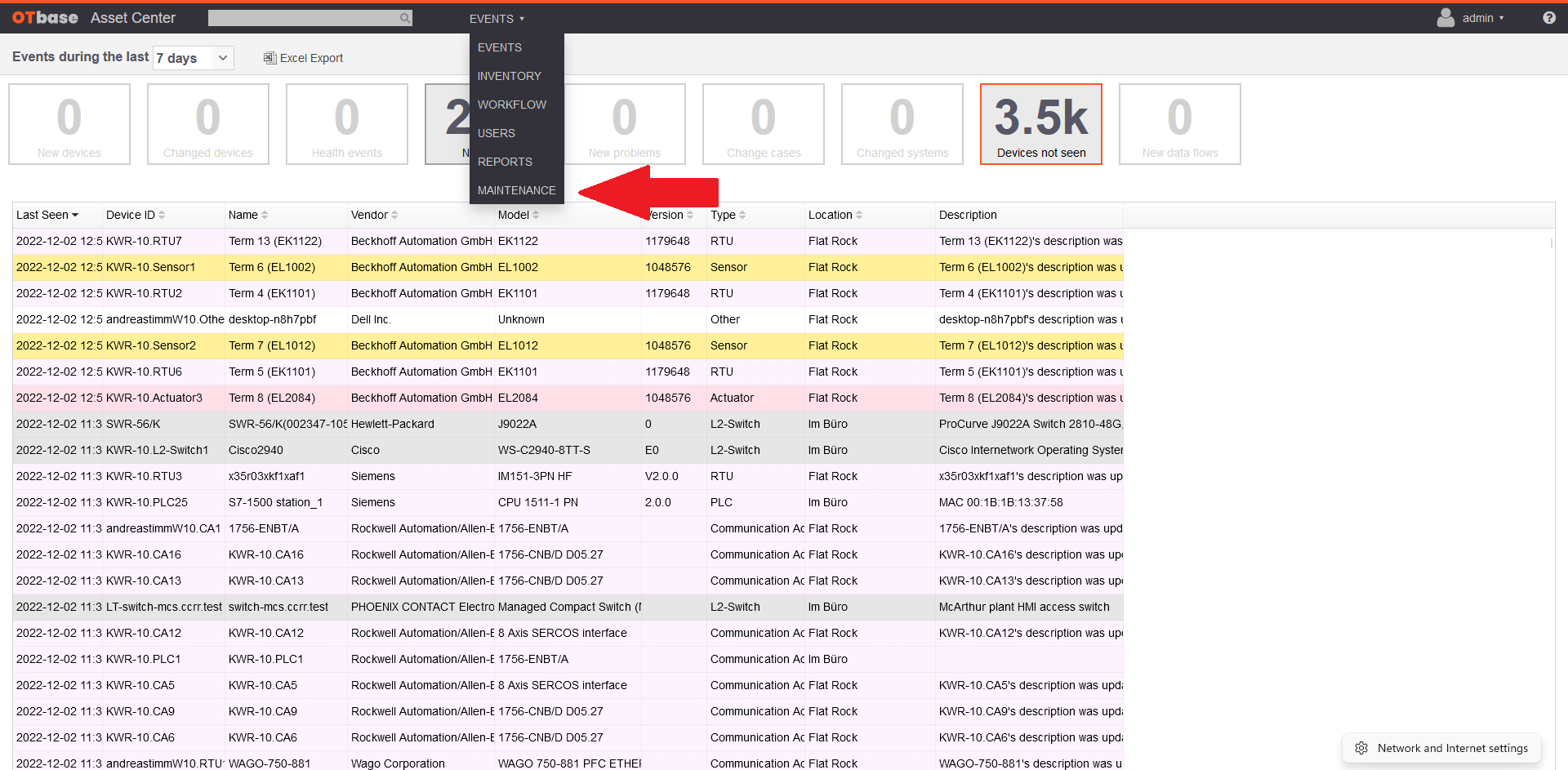Open the 7 days period dropdown
Screen dimensions: 1568x770
point(194,58)
